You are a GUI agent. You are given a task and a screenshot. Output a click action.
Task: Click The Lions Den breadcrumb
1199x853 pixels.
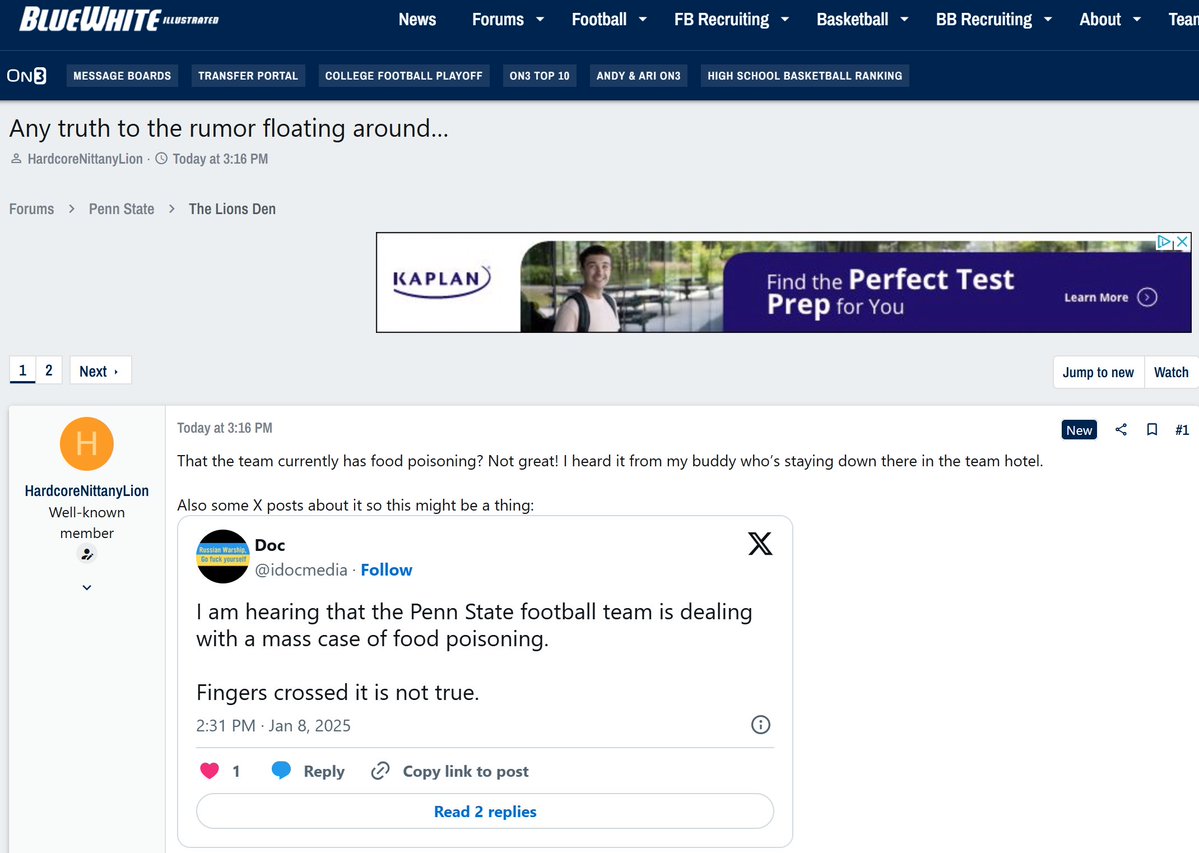[x=232, y=209]
